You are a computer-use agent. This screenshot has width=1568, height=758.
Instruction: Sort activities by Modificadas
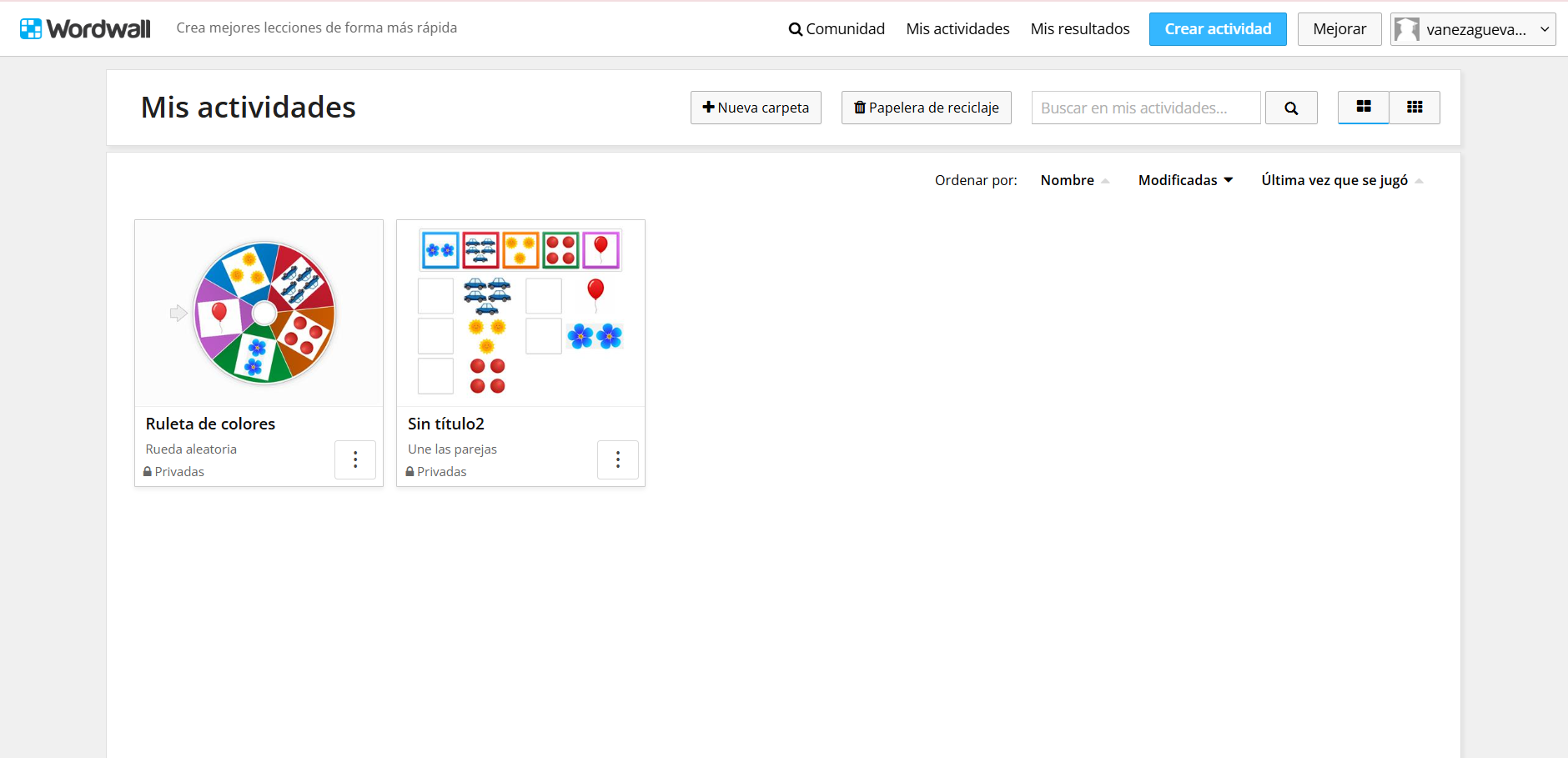(1185, 180)
